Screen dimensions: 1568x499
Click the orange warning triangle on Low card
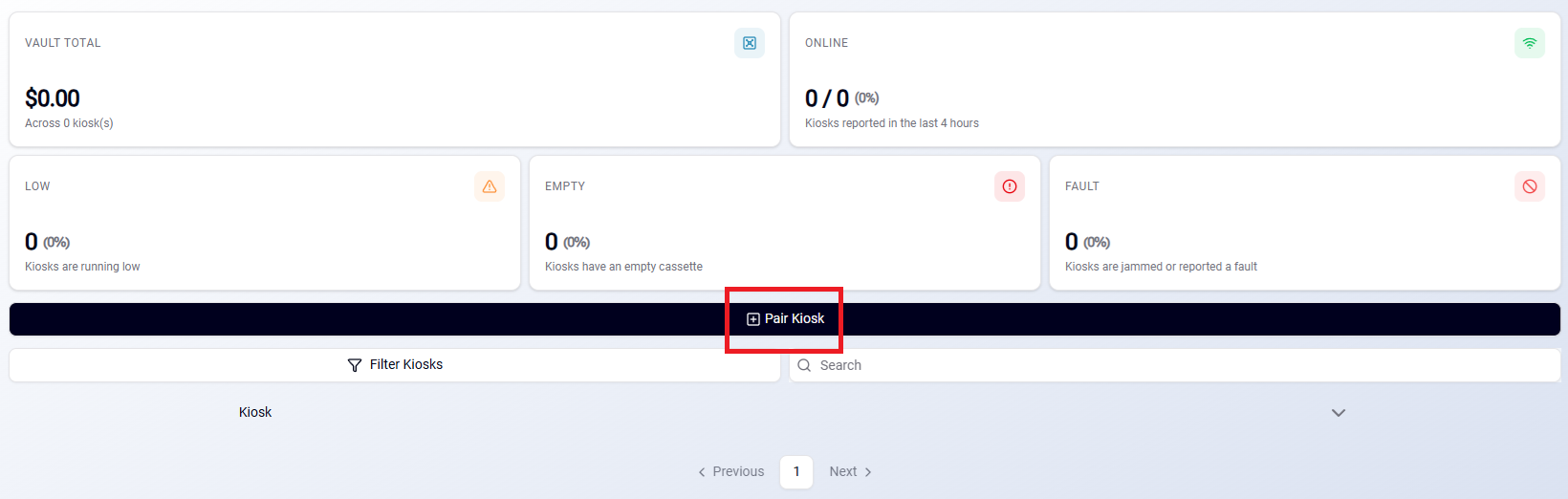click(x=490, y=186)
